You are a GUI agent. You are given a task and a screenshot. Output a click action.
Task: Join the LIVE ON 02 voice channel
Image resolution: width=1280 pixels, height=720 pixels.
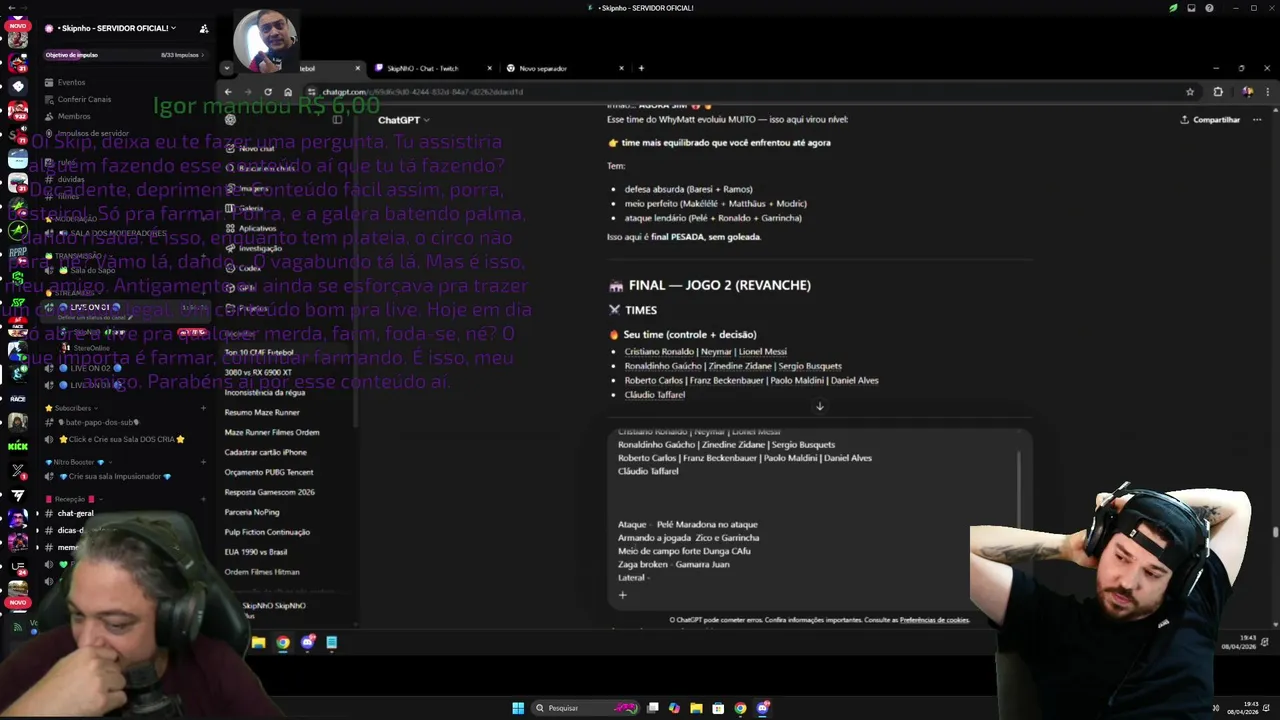click(96, 368)
